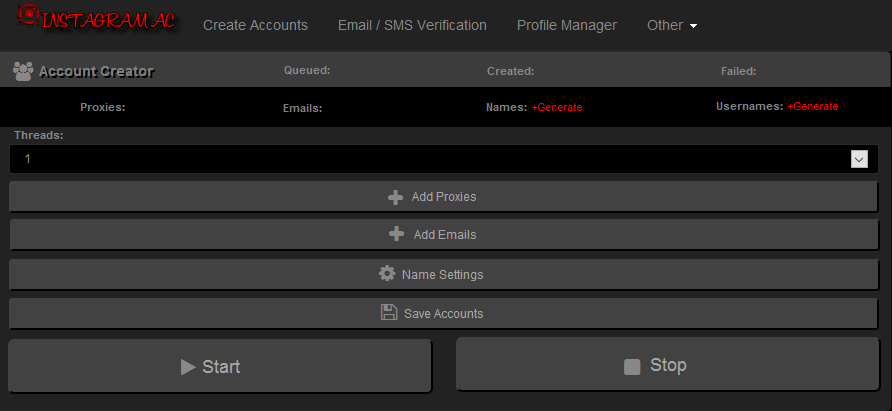Click +Generate next to Names
This screenshot has width=892, height=411.
pos(556,108)
